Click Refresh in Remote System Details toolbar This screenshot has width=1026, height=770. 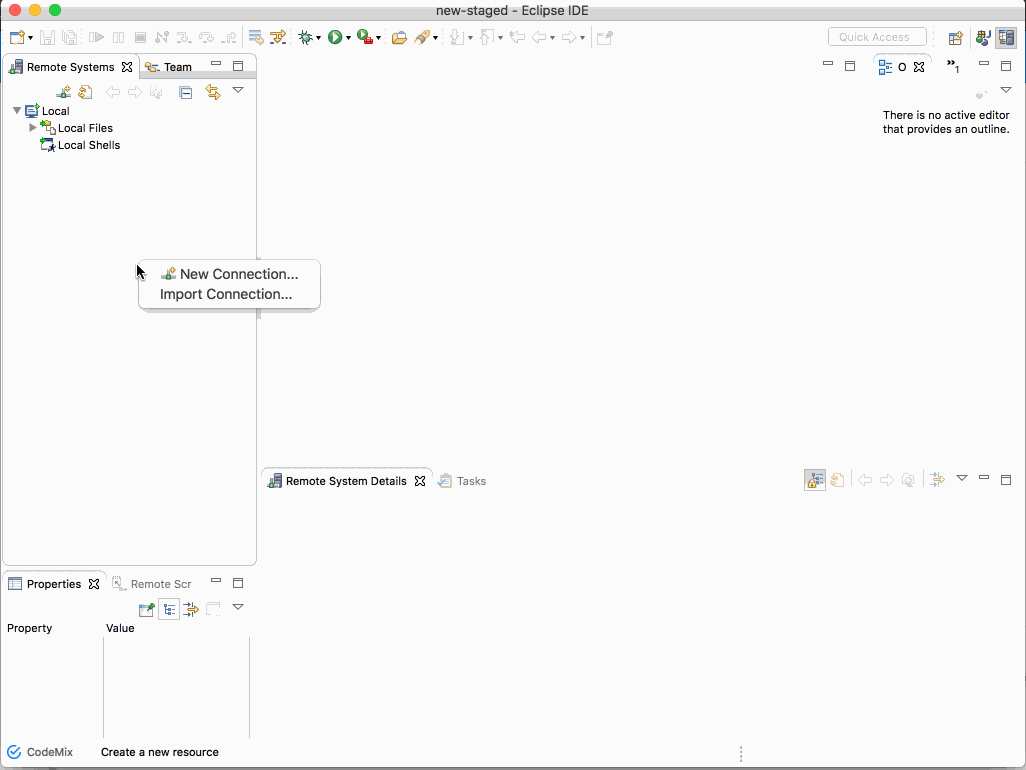837,480
